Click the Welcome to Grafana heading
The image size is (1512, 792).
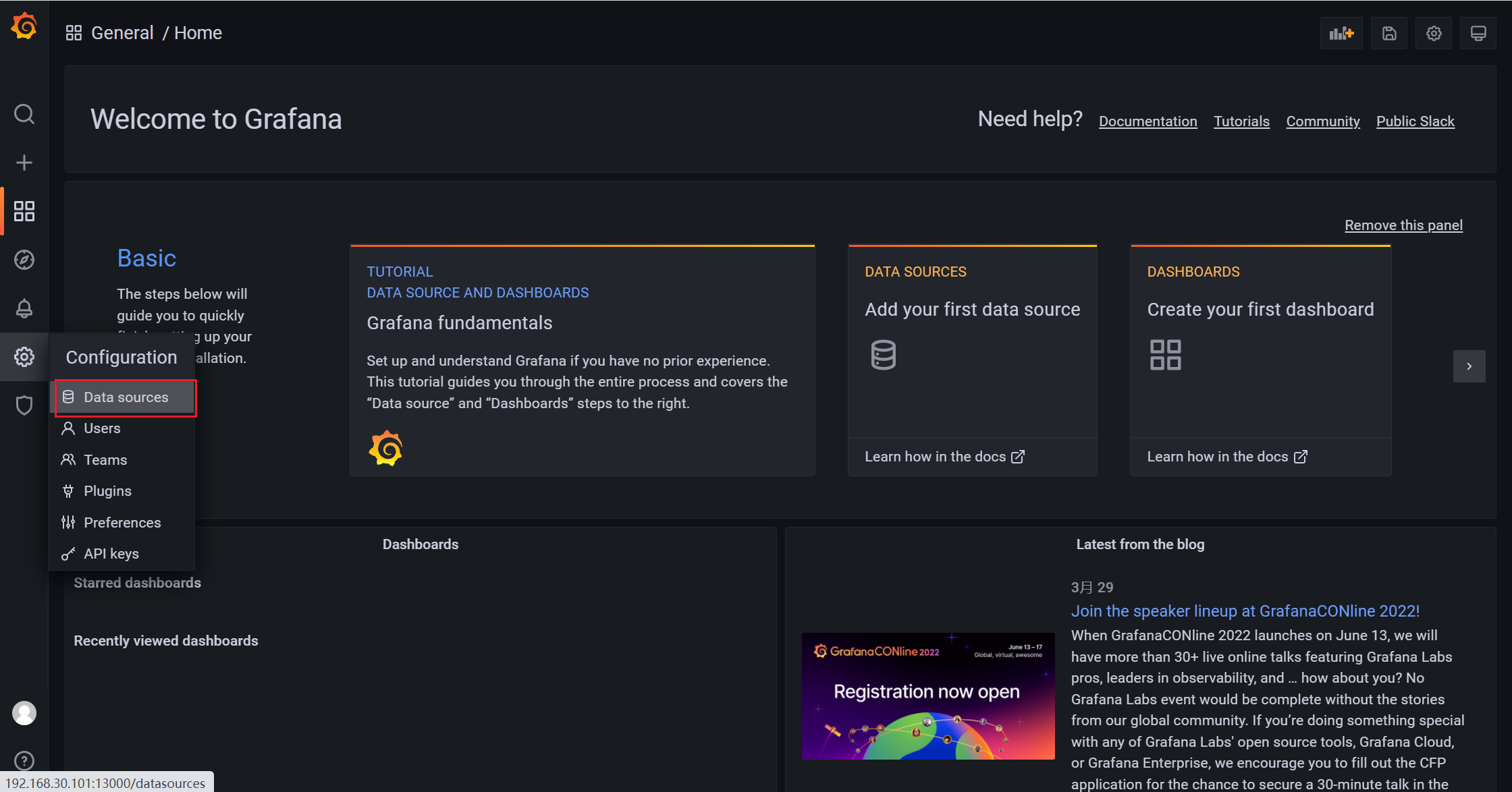216,119
